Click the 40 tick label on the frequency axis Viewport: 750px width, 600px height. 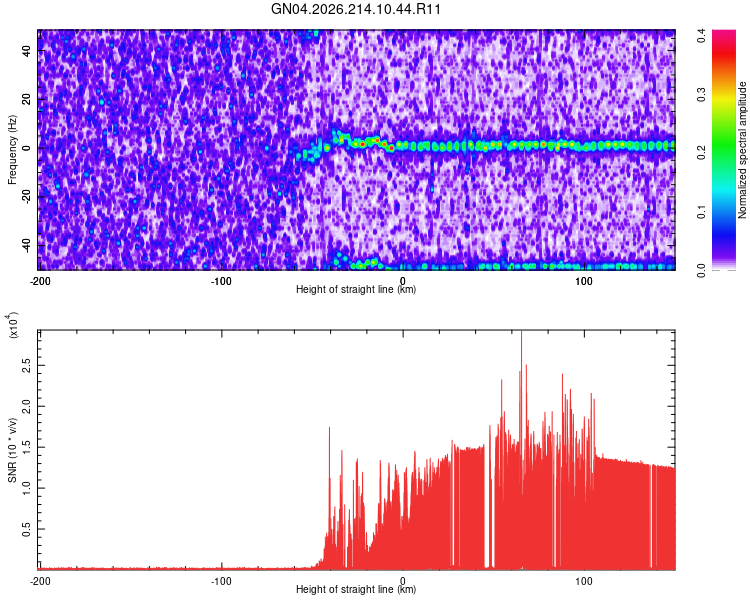point(26,51)
